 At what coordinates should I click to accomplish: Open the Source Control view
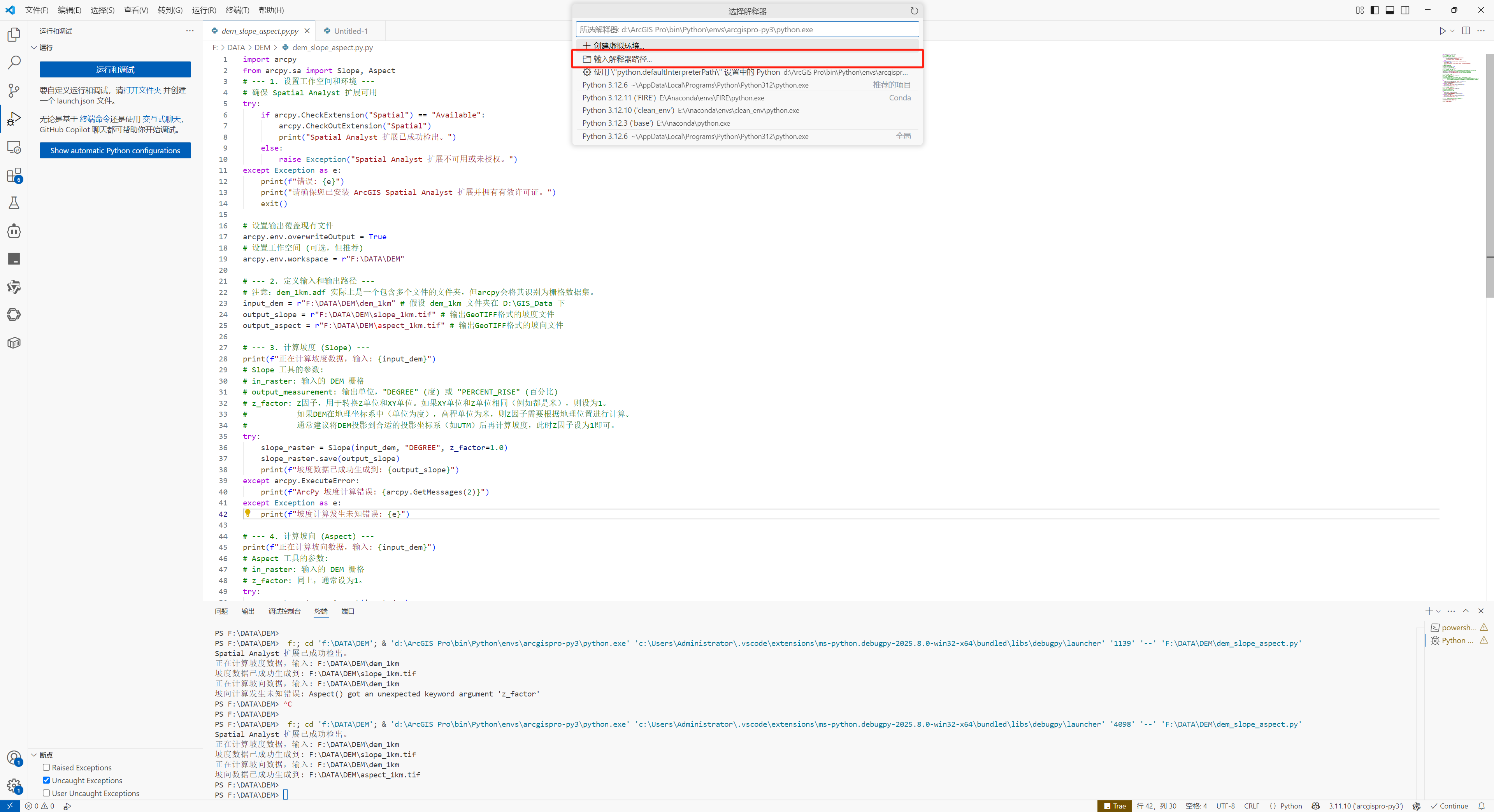[x=14, y=91]
